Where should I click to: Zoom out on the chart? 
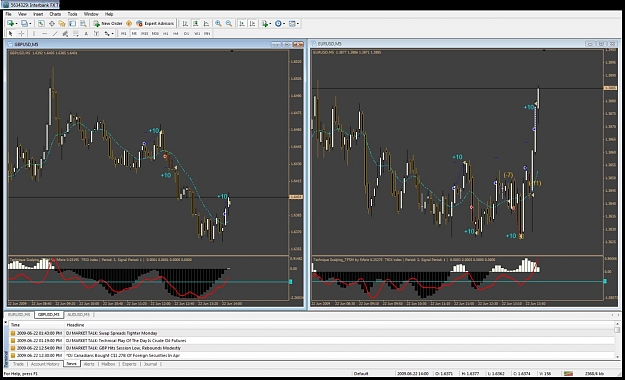(229, 24)
